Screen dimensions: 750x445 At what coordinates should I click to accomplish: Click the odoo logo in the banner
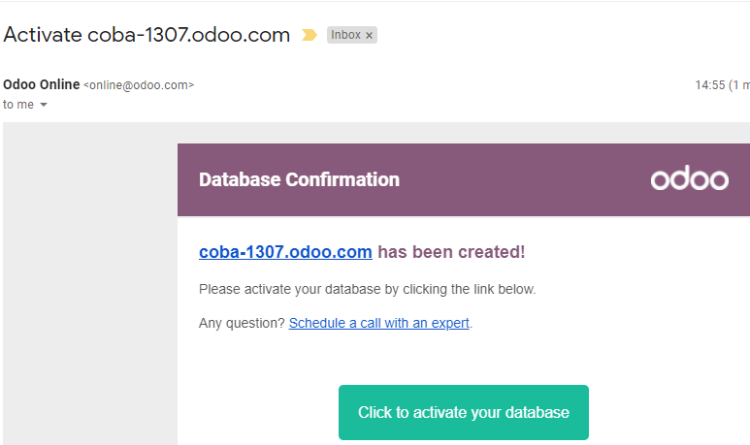689,178
